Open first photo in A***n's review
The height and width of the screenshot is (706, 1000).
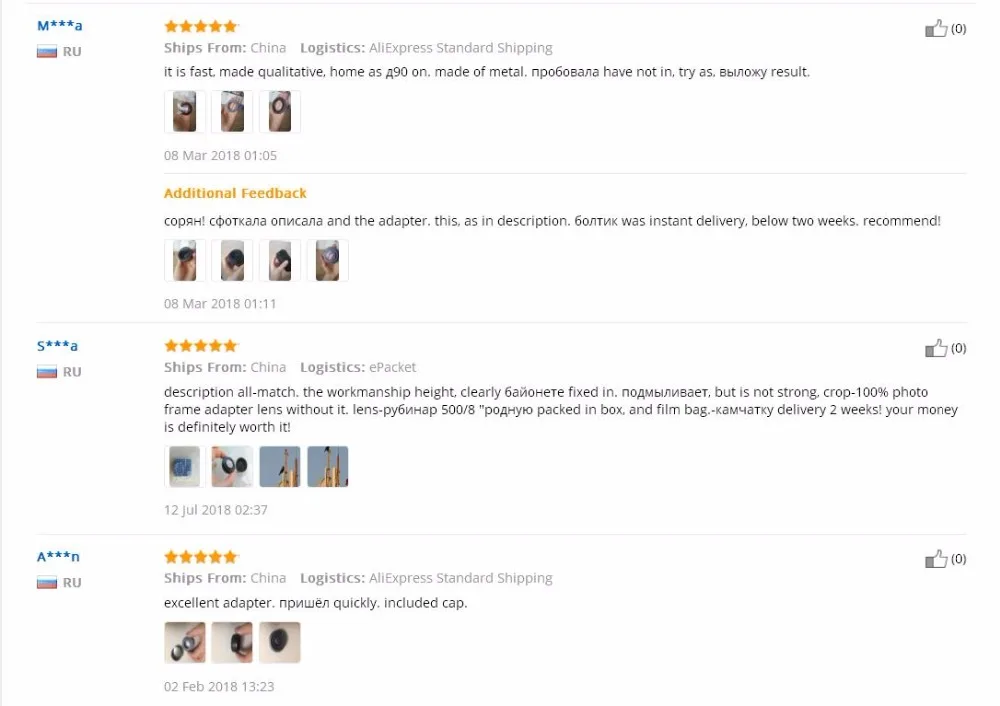tap(185, 643)
